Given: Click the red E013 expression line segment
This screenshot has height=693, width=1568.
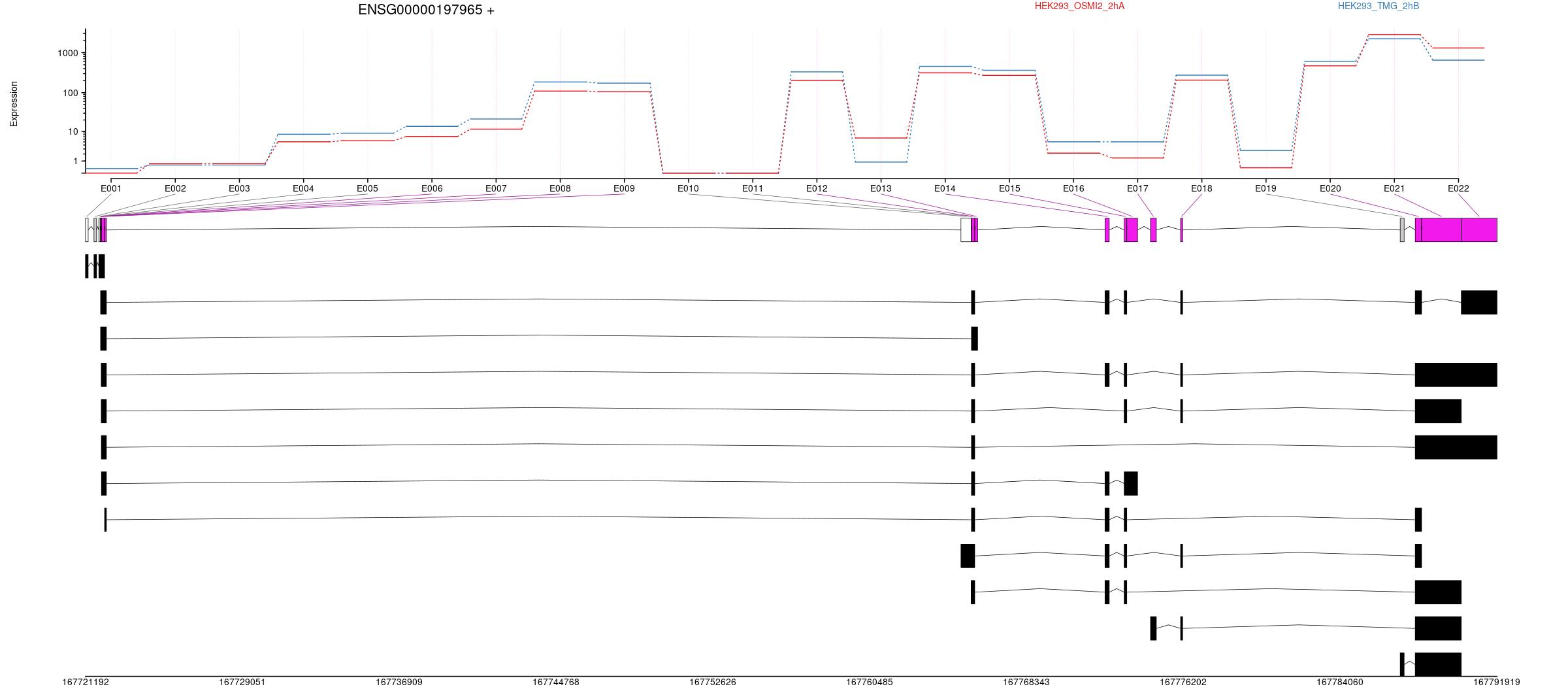Looking at the screenshot, I should pyautogui.click(x=881, y=138).
